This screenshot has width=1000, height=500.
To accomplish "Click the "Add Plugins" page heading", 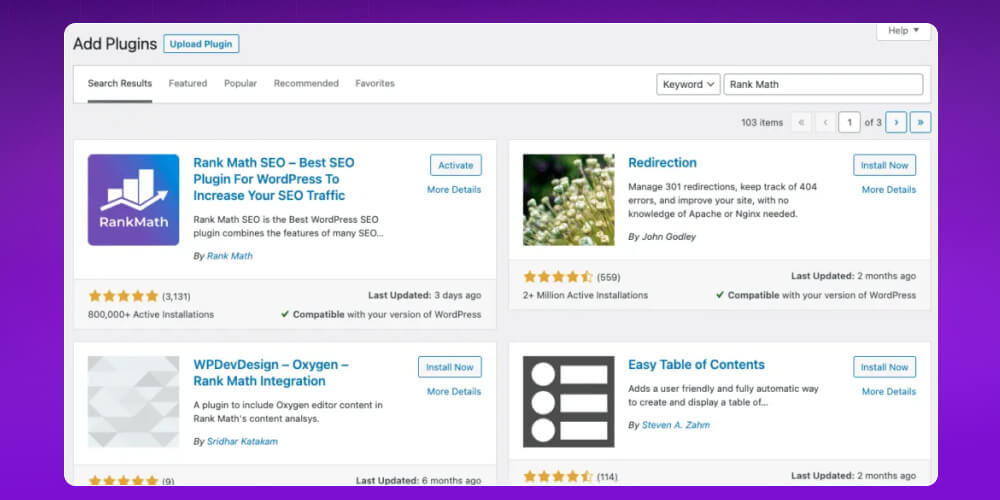I will (115, 44).
